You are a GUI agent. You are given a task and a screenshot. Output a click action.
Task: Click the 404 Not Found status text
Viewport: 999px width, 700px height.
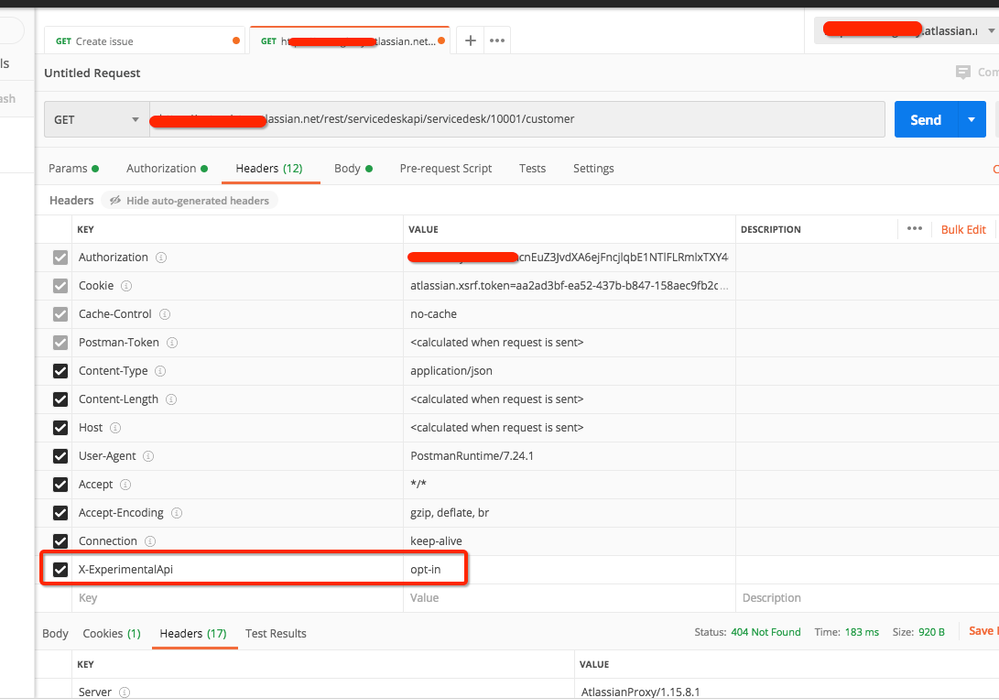click(765, 632)
